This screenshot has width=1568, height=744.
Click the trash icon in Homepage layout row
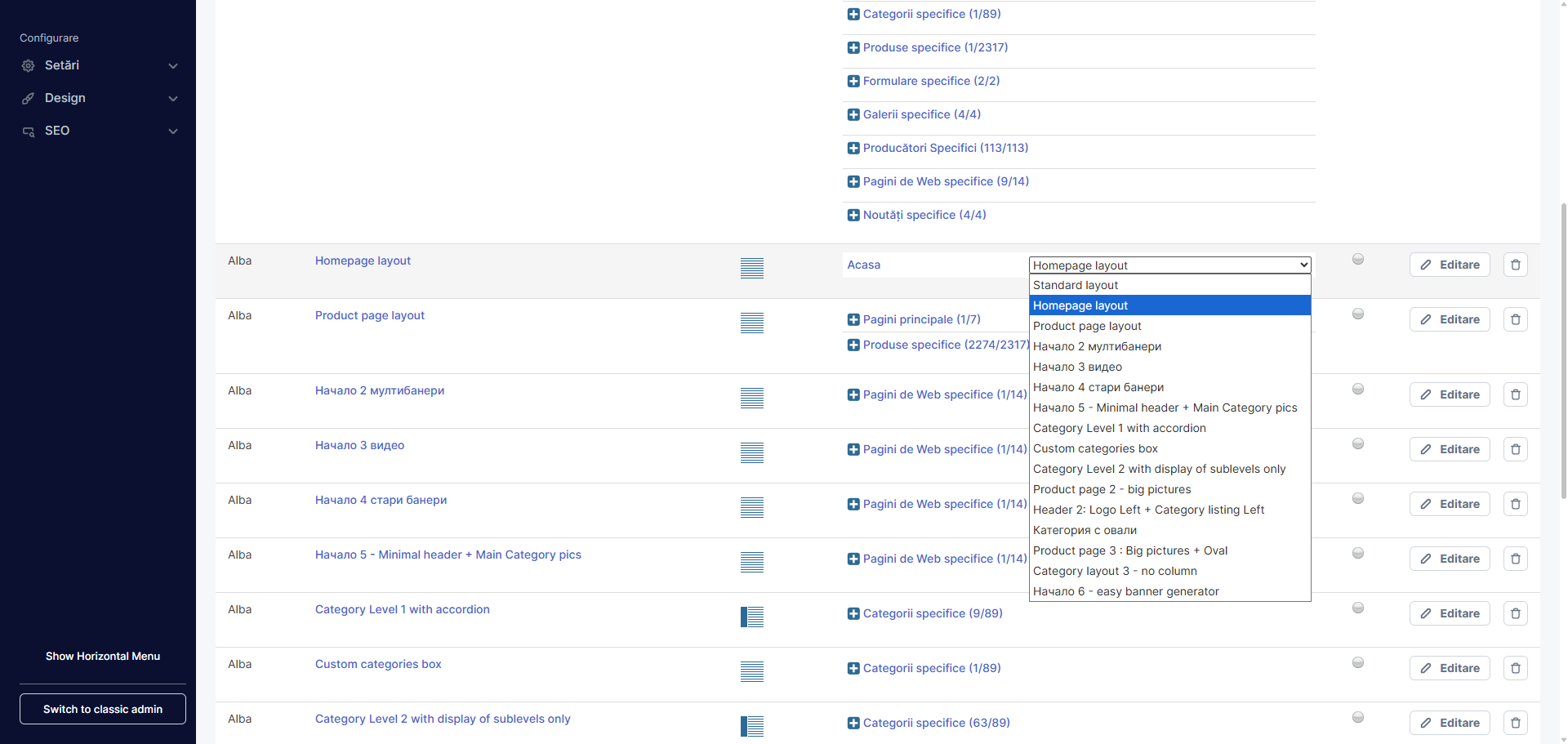[1515, 265]
